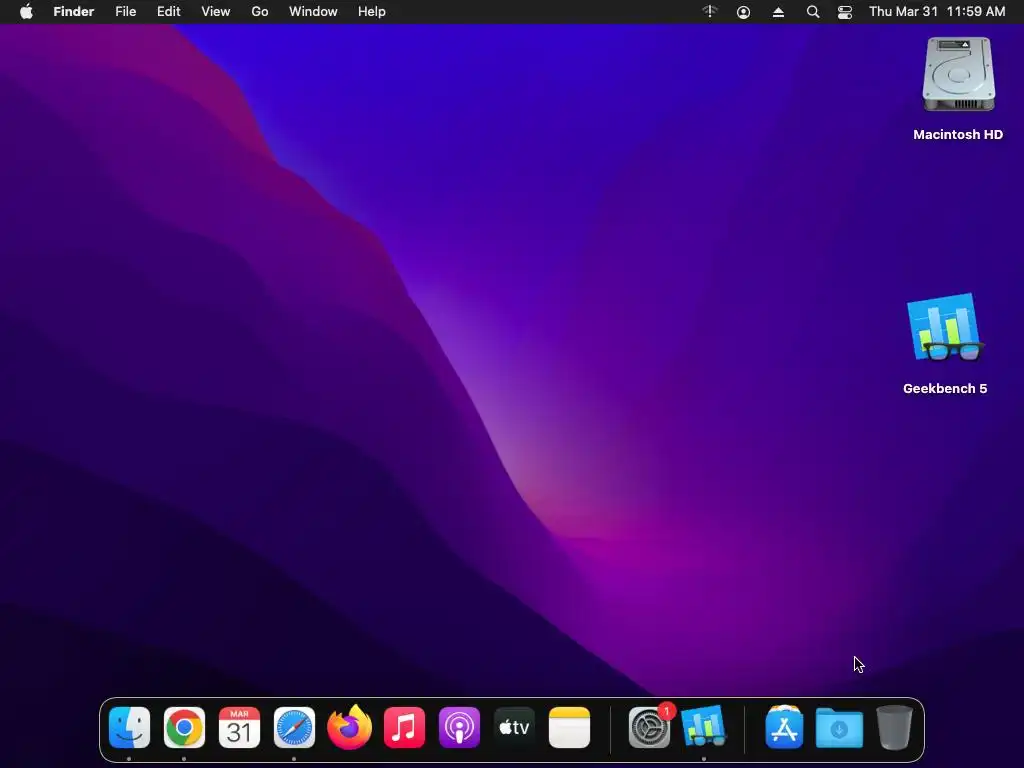Viewport: 1024px width, 768px height.
Task: Click the Geekbench 5 label on desktop
Action: click(x=945, y=389)
